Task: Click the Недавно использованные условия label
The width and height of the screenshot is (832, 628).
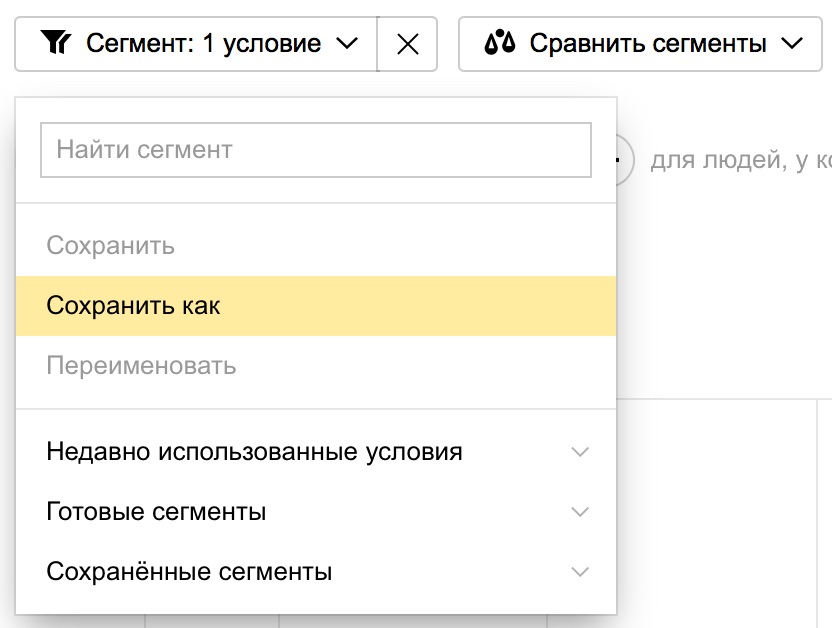Action: (254, 452)
